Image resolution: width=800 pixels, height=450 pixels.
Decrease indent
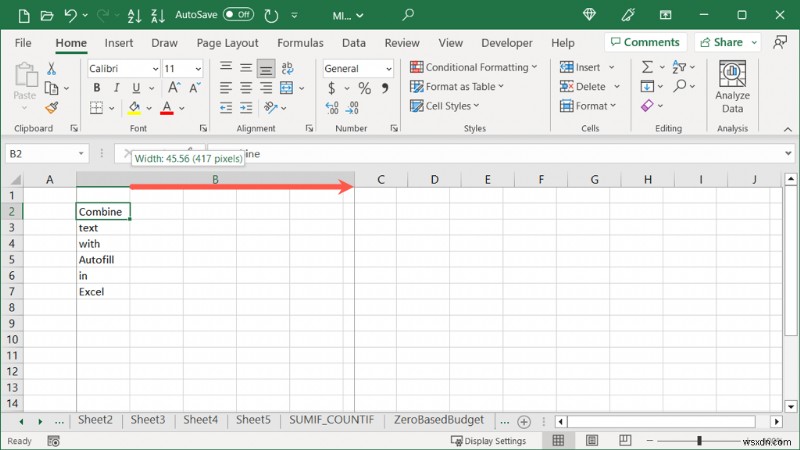point(226,108)
